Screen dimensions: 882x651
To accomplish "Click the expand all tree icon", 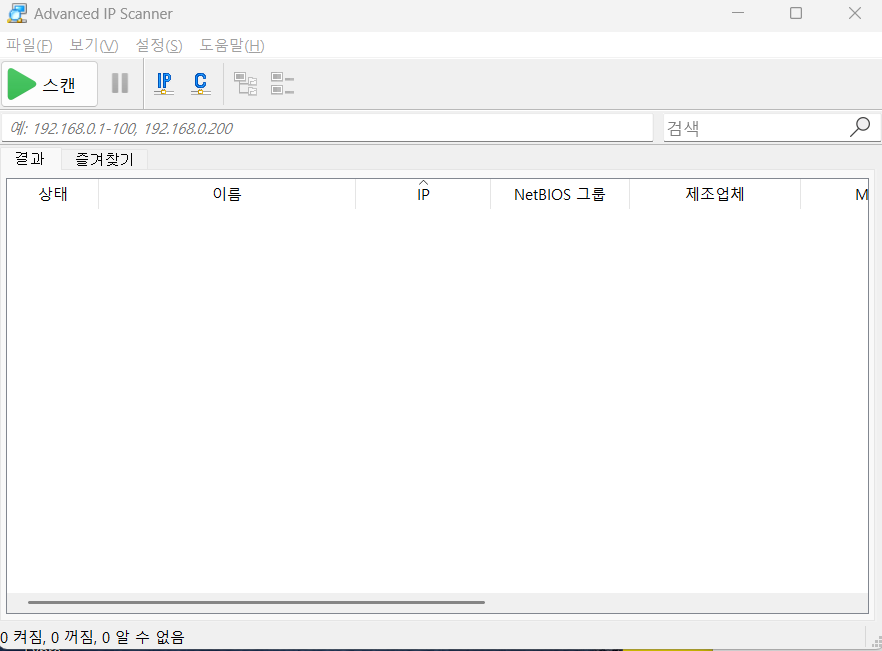I will point(246,84).
